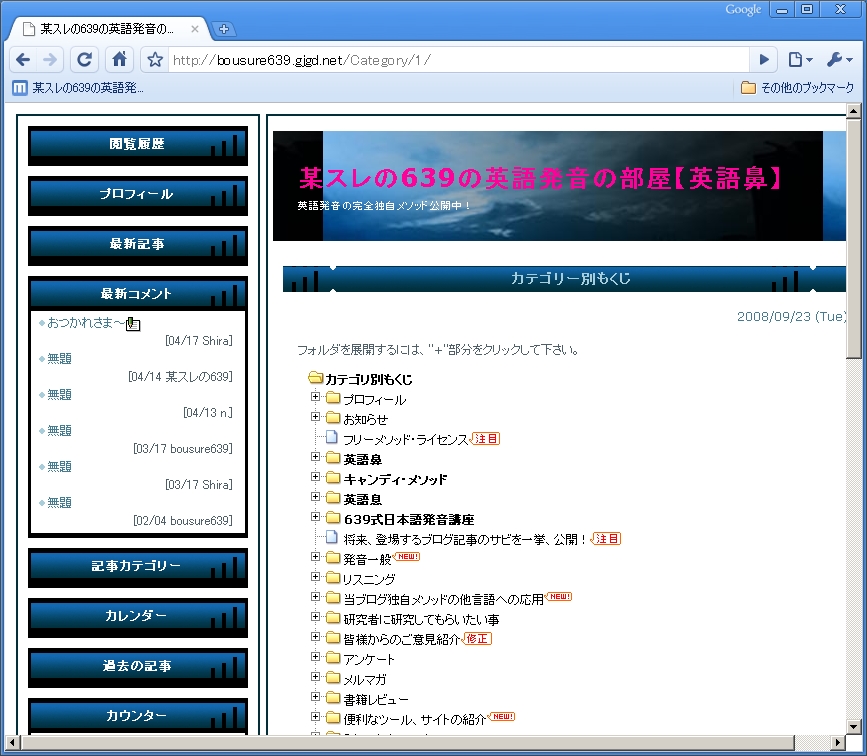Expand the お知らせ folder plus sign
This screenshot has height=756, width=867.
[315, 417]
